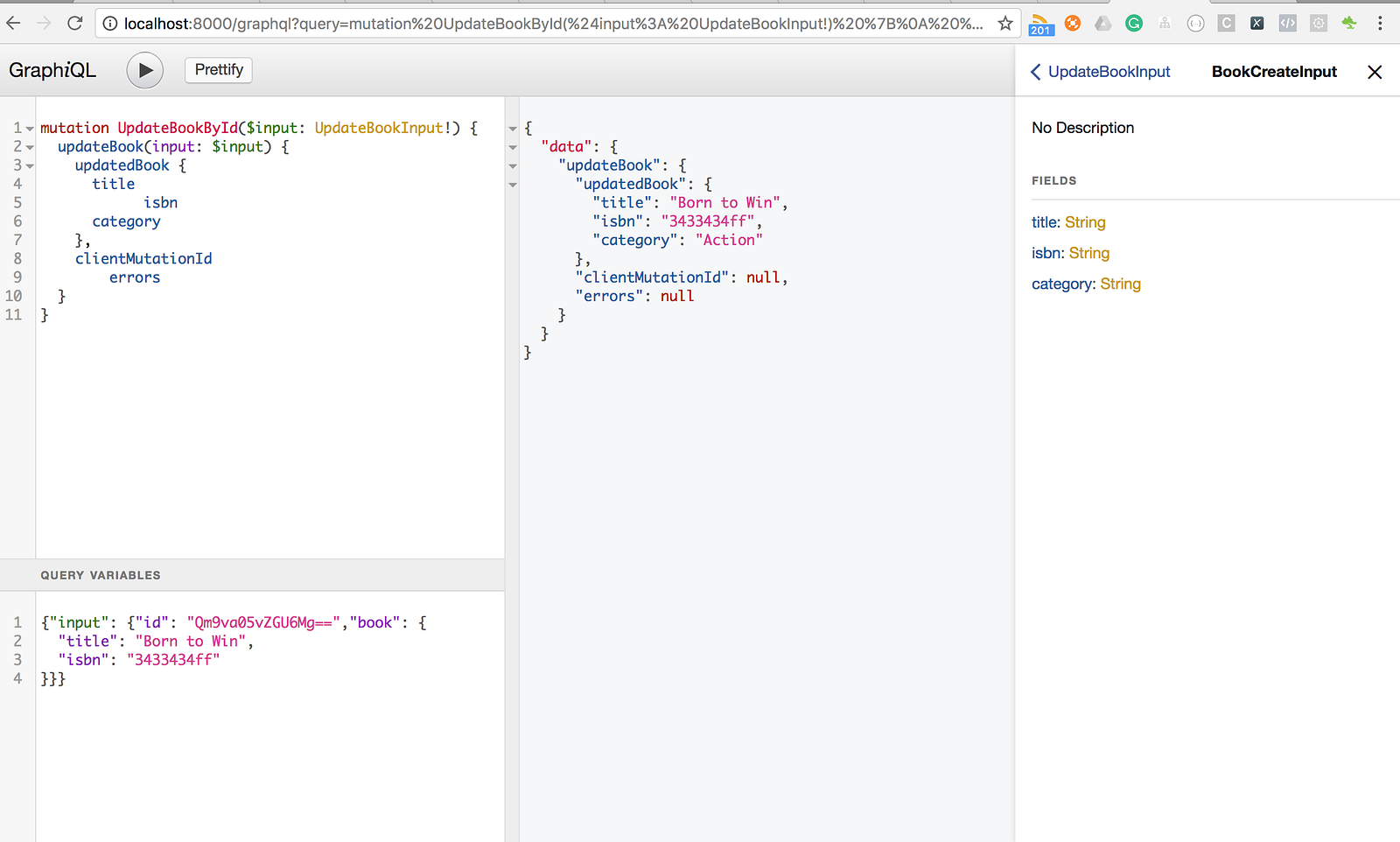The height and width of the screenshot is (842, 1400).
Task: Click the category field name in docs
Action: point(1061,284)
